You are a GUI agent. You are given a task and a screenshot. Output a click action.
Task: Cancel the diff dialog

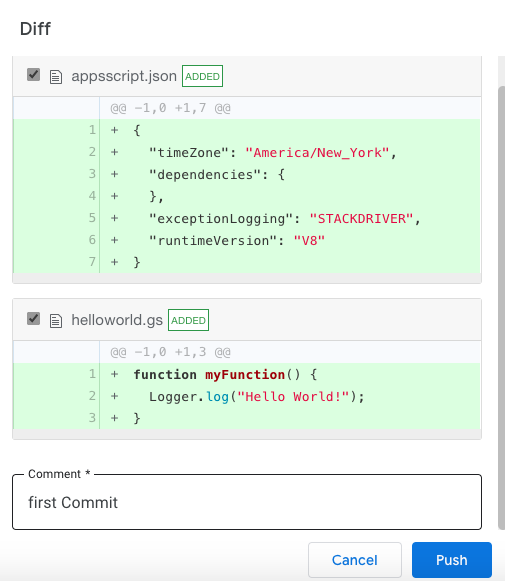pyautogui.click(x=355, y=560)
